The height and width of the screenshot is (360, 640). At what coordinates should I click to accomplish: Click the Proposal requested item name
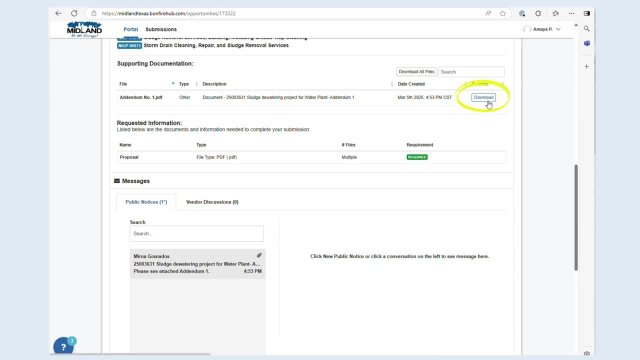point(129,157)
